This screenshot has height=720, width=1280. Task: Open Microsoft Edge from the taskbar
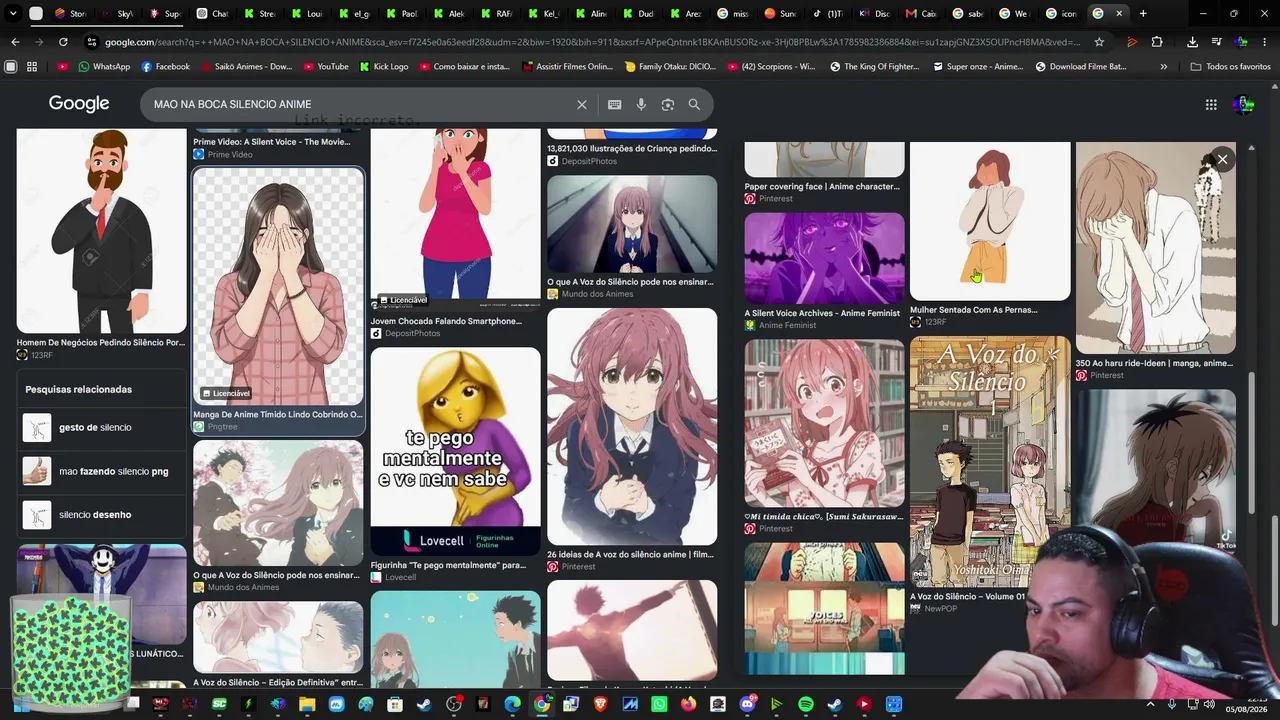513,705
